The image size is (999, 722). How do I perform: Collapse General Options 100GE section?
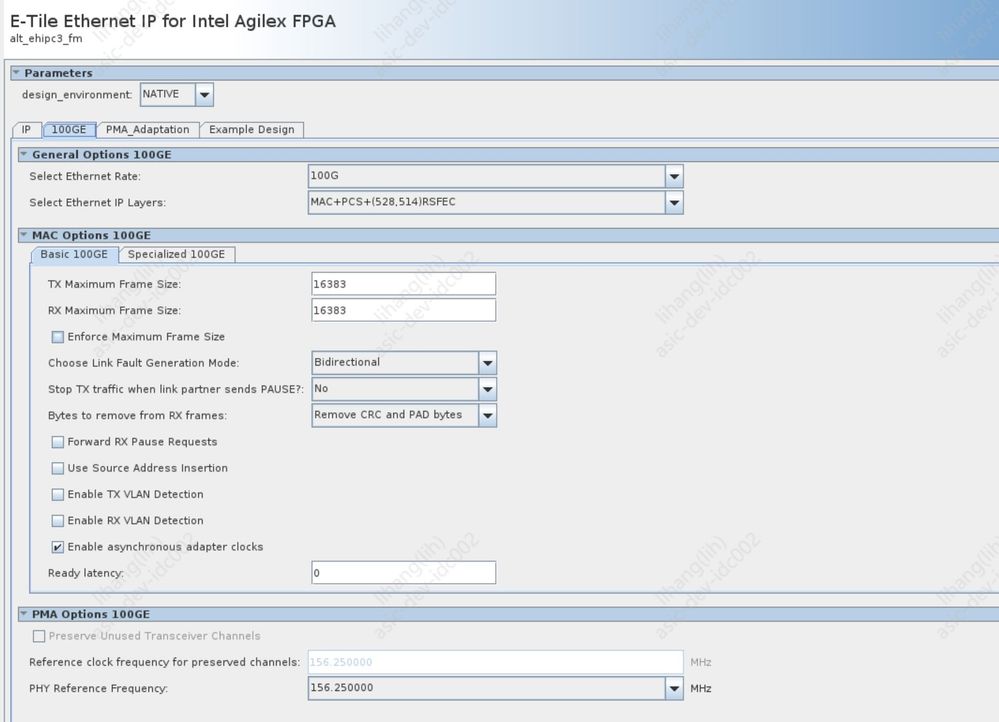point(24,154)
